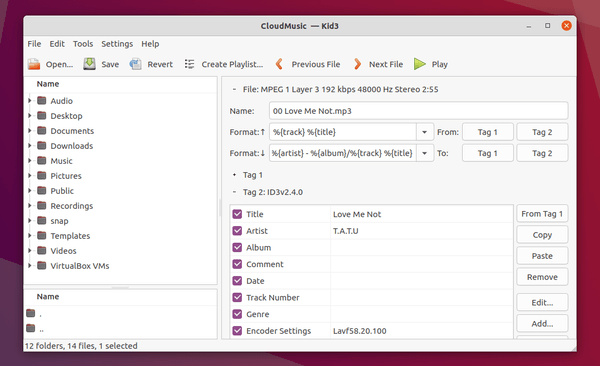
Task: Click the Templates folder icon
Action: (x=42, y=235)
